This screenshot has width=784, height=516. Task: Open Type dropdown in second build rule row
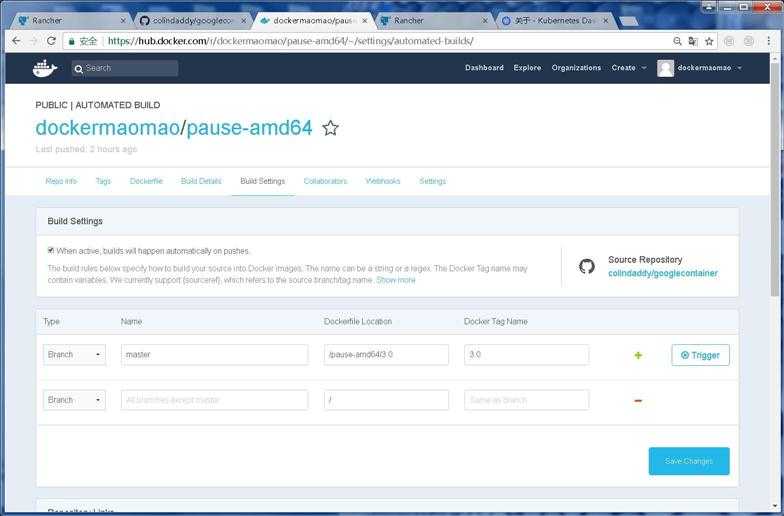(x=74, y=400)
